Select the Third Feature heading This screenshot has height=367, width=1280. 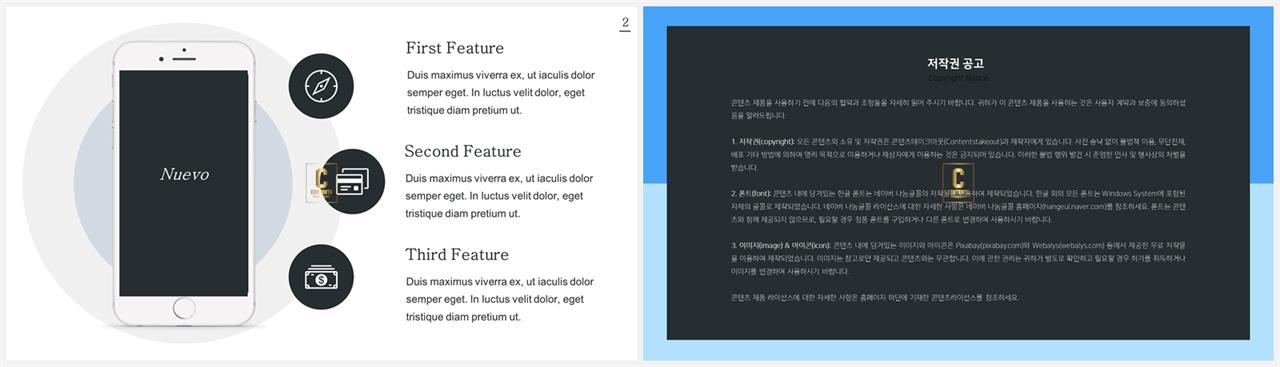coord(457,254)
